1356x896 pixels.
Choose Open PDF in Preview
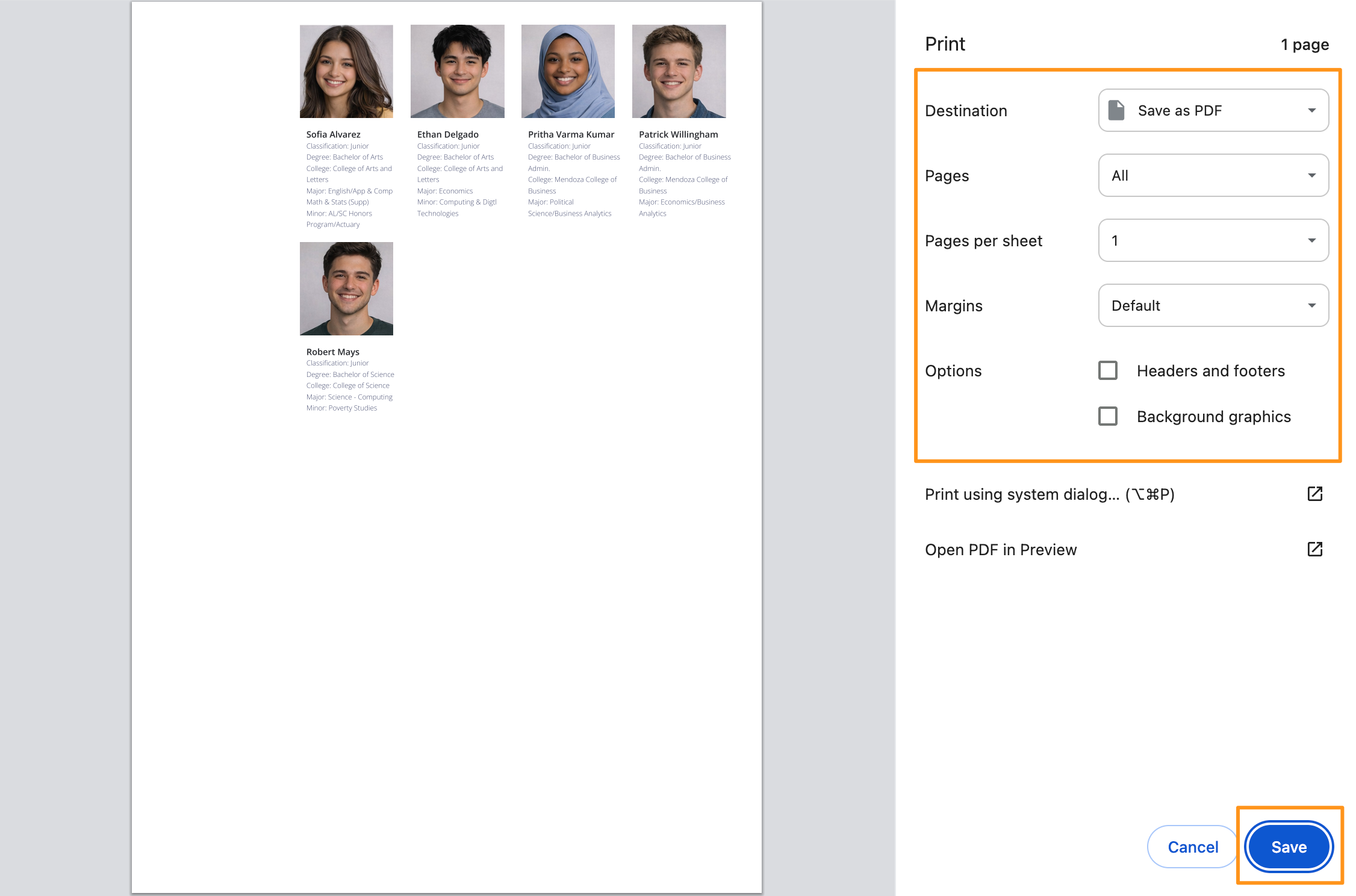click(x=1001, y=550)
